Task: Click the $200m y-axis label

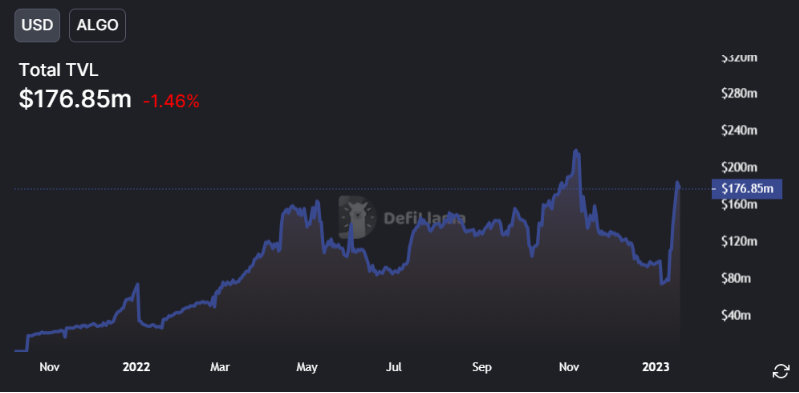Action: coord(739,167)
